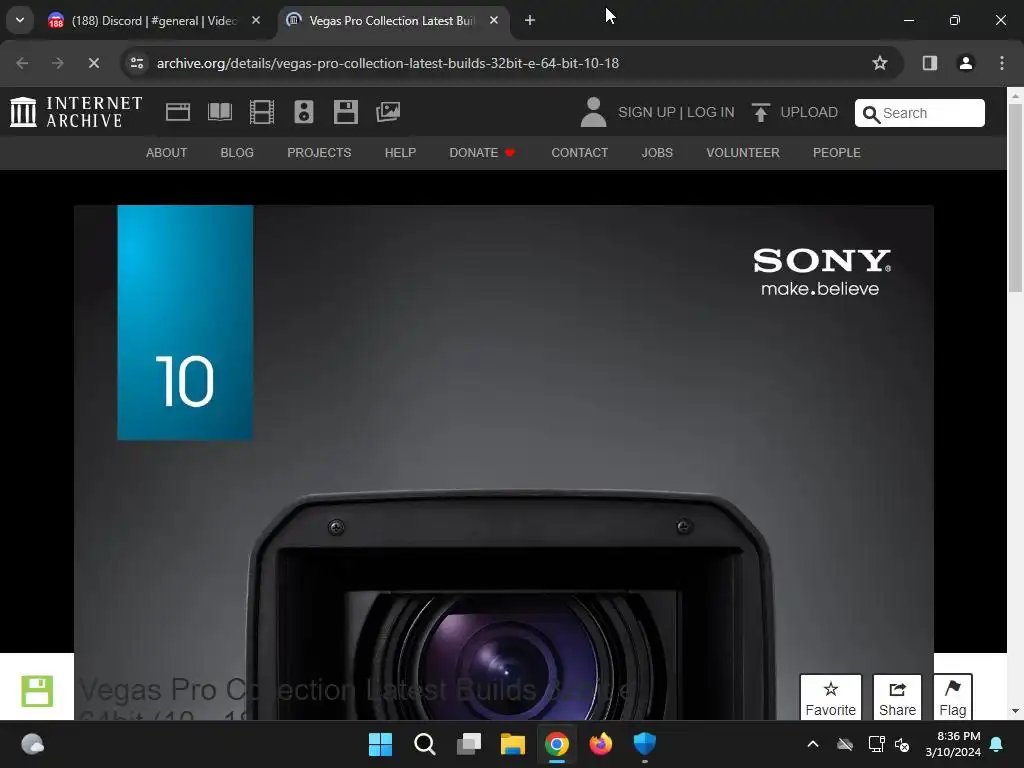Click the Flag button
1024x768 pixels.
tap(953, 697)
